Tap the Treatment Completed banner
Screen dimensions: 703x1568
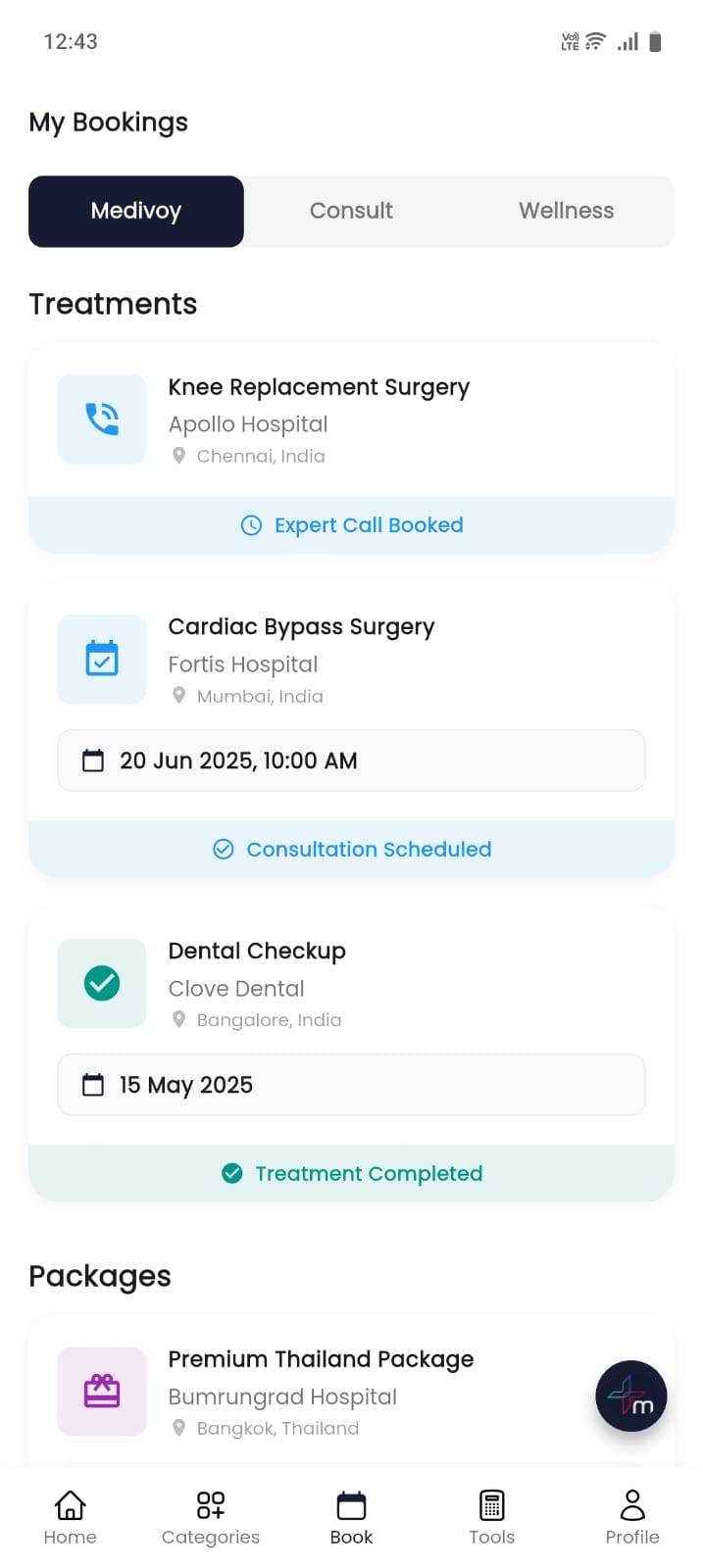pos(351,1173)
